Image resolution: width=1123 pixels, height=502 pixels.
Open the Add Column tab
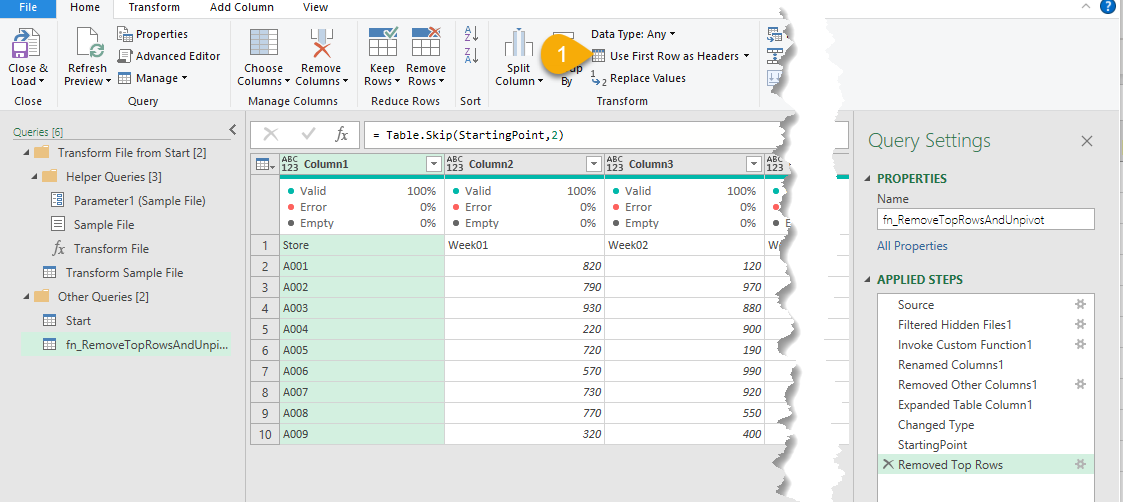pyautogui.click(x=240, y=7)
